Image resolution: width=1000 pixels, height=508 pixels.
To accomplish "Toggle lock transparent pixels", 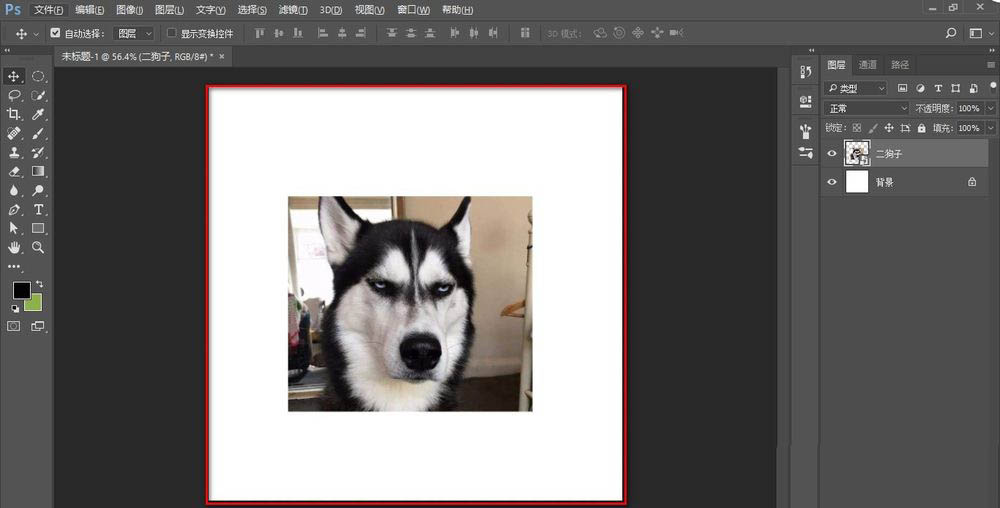I will (857, 128).
